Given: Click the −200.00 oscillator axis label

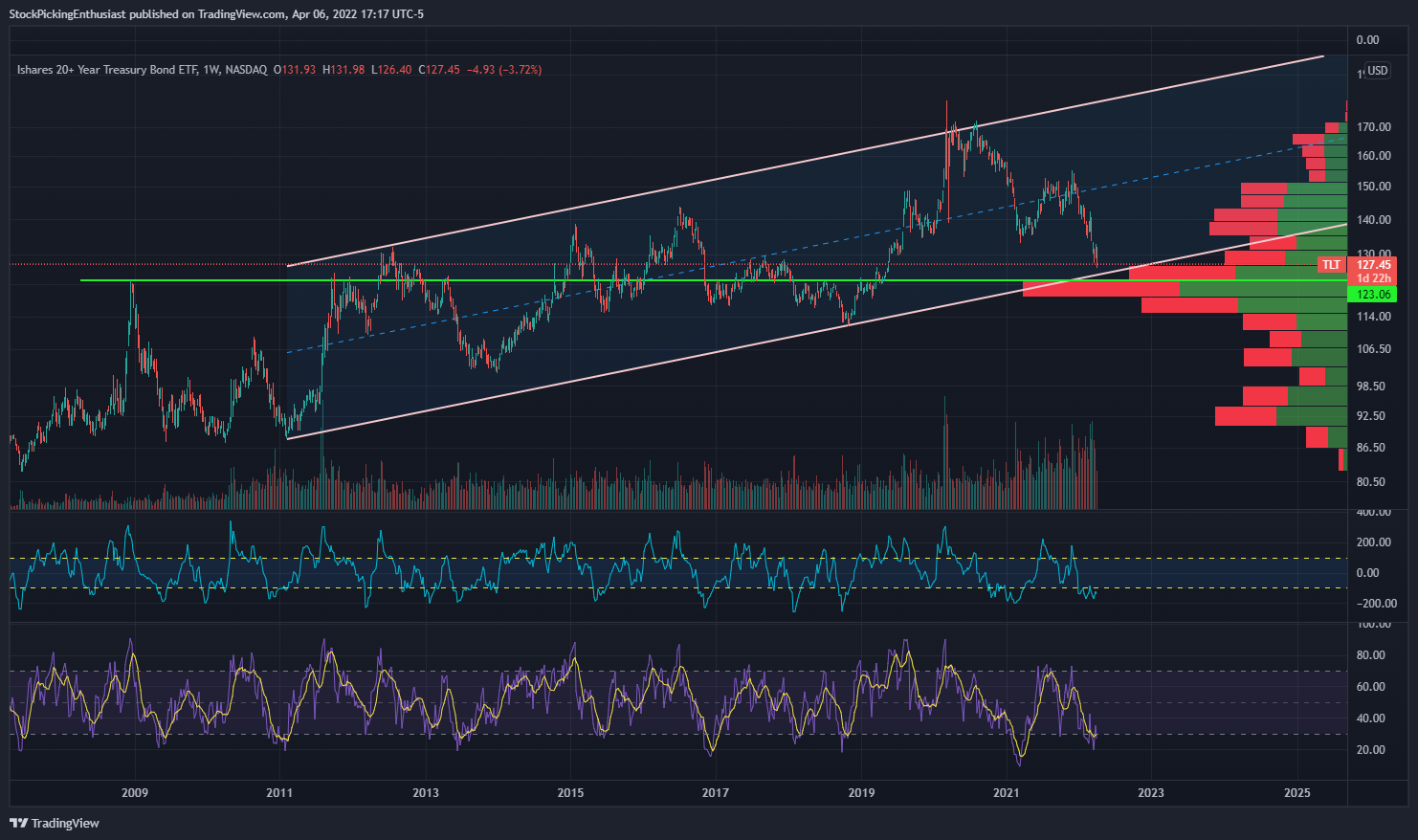Looking at the screenshot, I should (x=1376, y=604).
